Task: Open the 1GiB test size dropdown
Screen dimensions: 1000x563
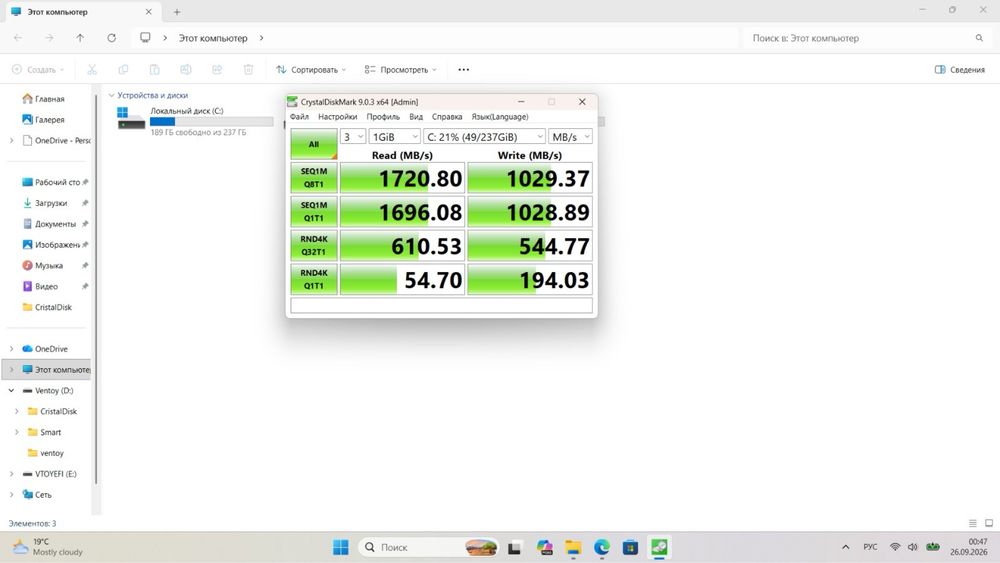Action: pos(394,136)
